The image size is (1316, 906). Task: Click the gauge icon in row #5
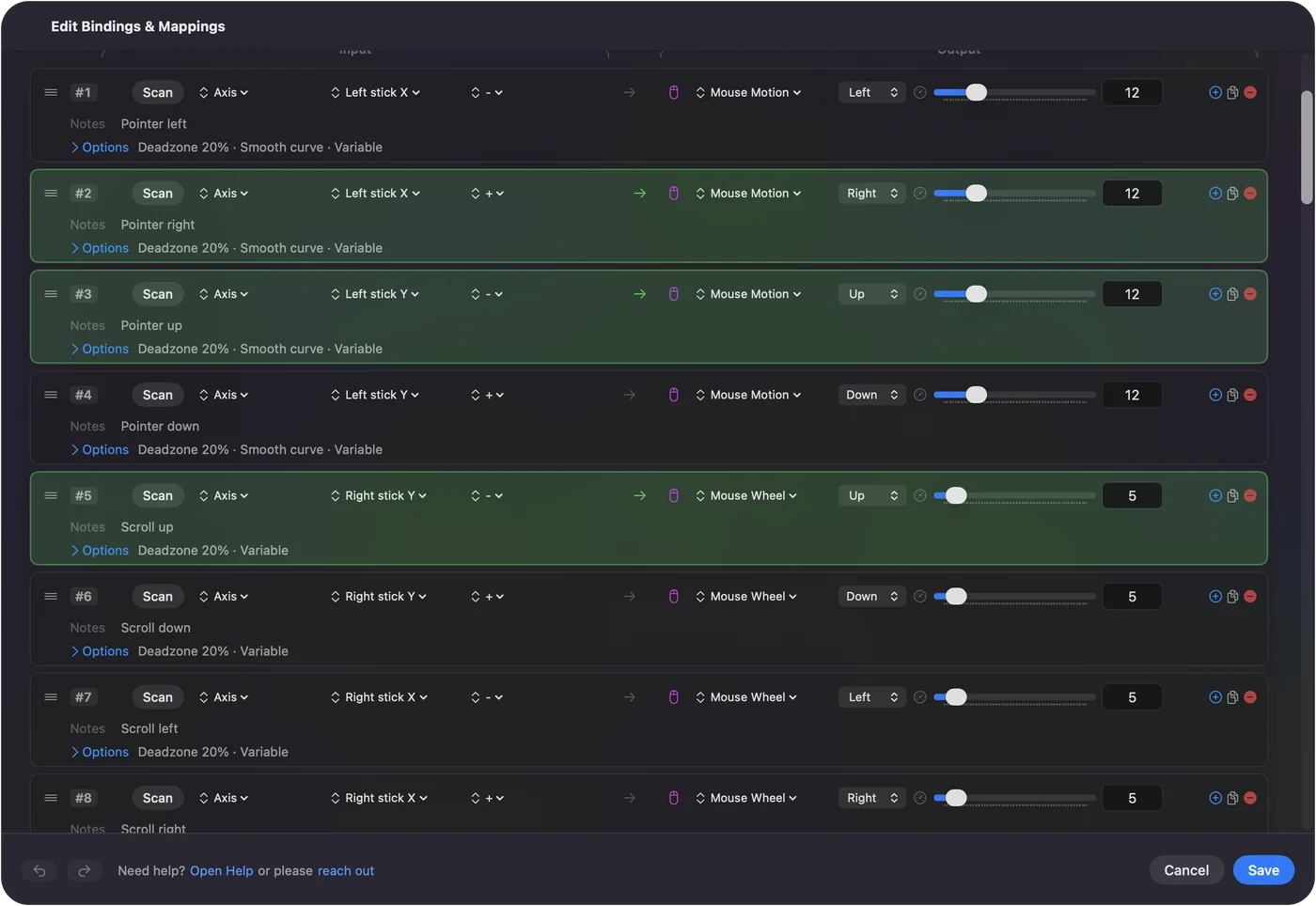[920, 495]
